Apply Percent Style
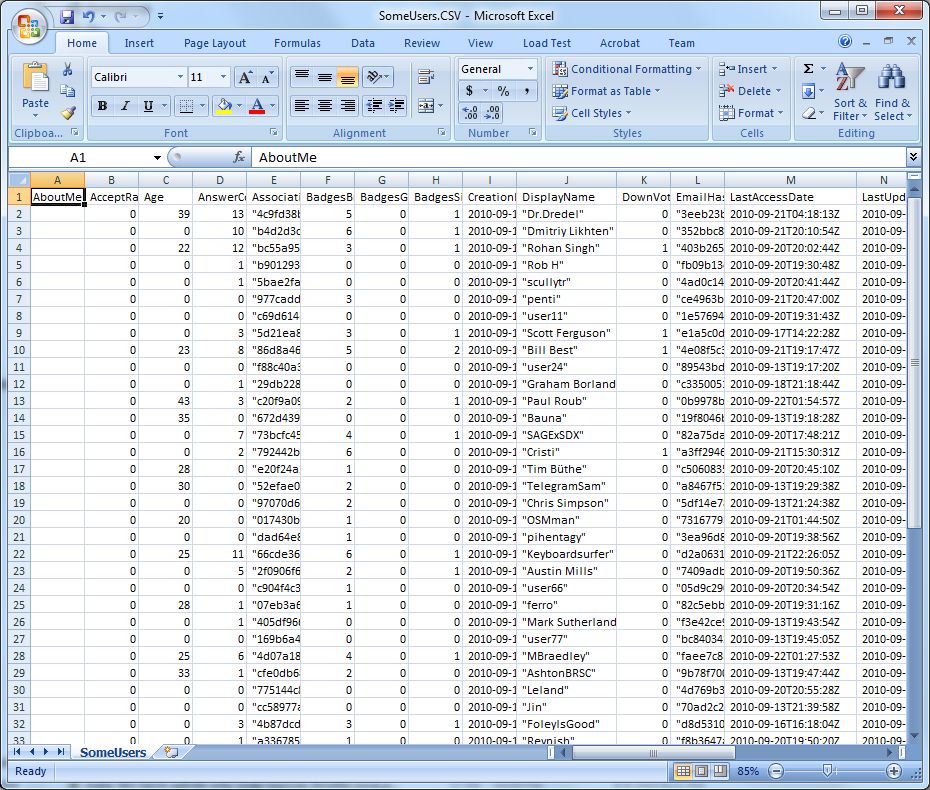Image resolution: width=930 pixels, height=790 pixels. pos(503,91)
